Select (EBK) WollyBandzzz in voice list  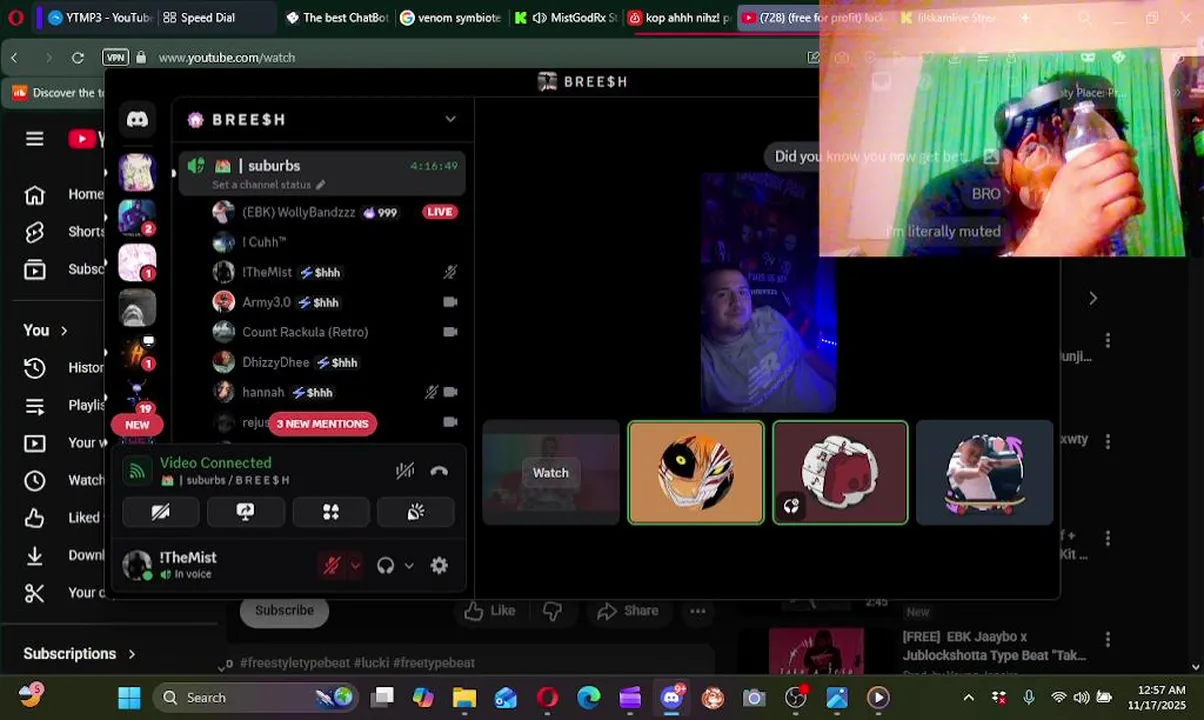click(298, 212)
